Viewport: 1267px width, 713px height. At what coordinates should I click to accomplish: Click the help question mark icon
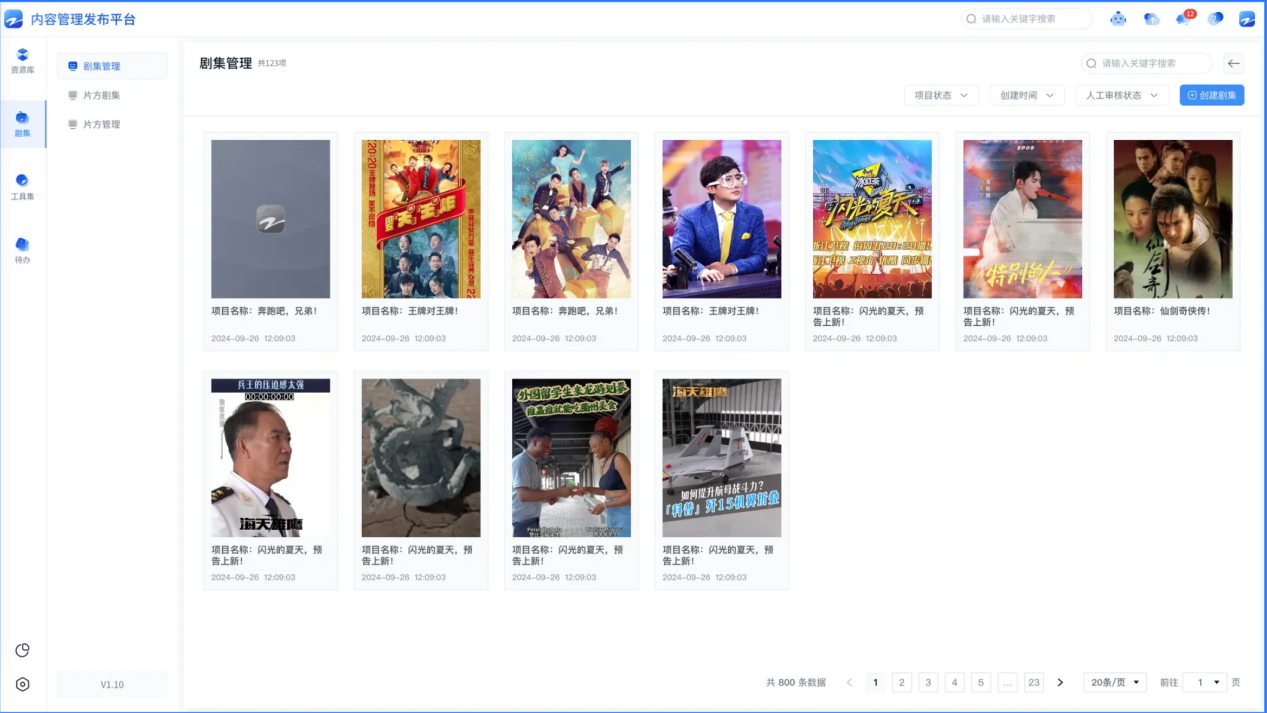point(1216,19)
